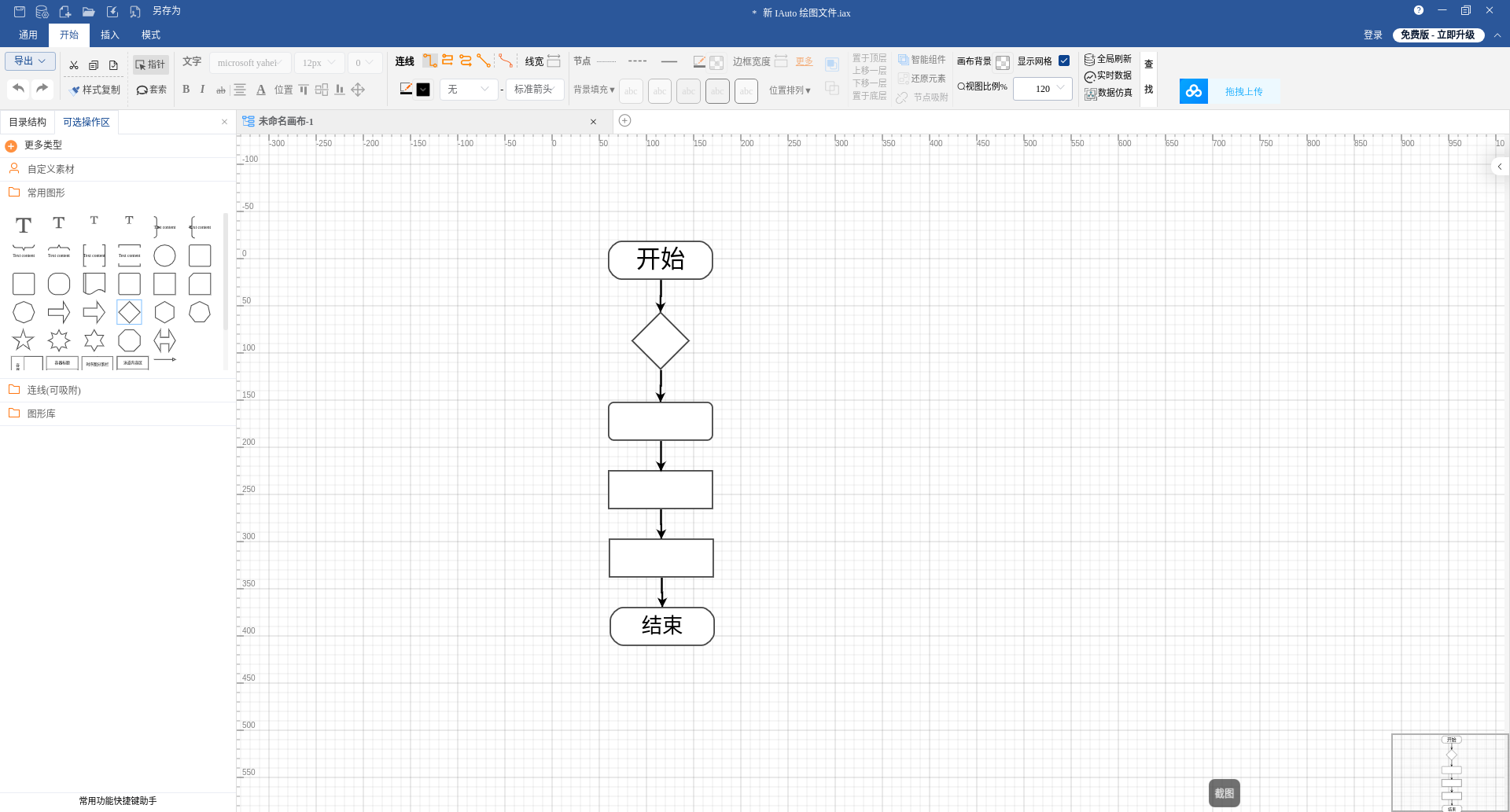This screenshot has width=1510, height=812.
Task: Open the 目录结构 panel tab
Action: click(x=28, y=122)
